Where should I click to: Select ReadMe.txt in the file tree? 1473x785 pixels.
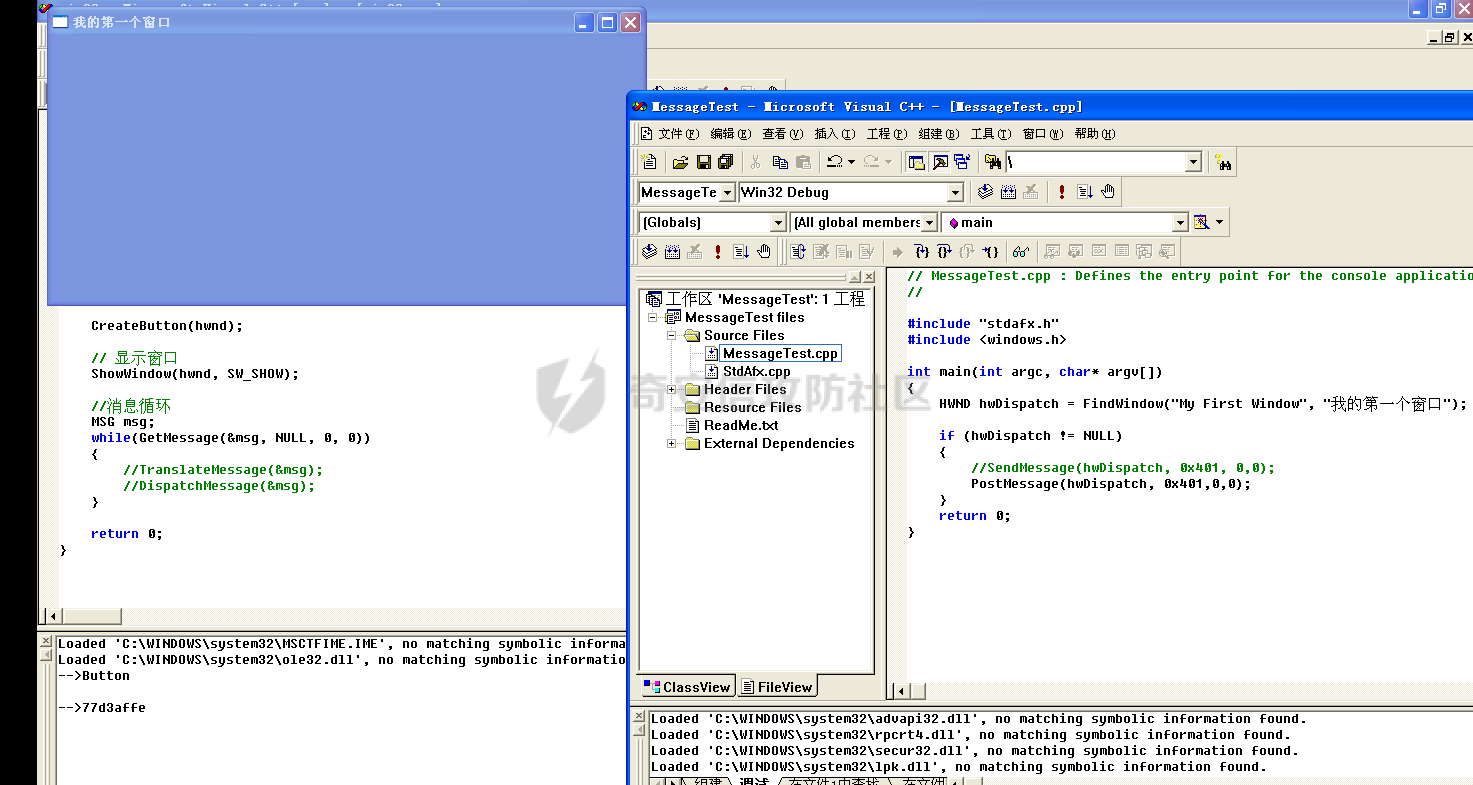point(740,425)
